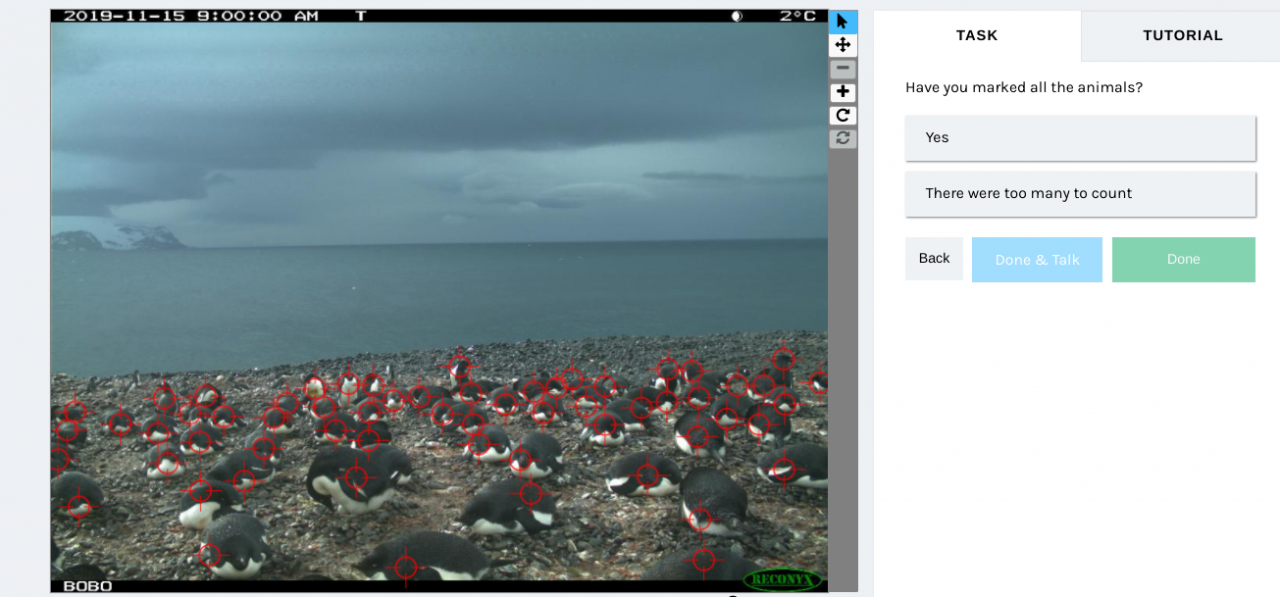This screenshot has width=1280, height=597.
Task: Switch to the TASK tab
Action: (x=977, y=36)
